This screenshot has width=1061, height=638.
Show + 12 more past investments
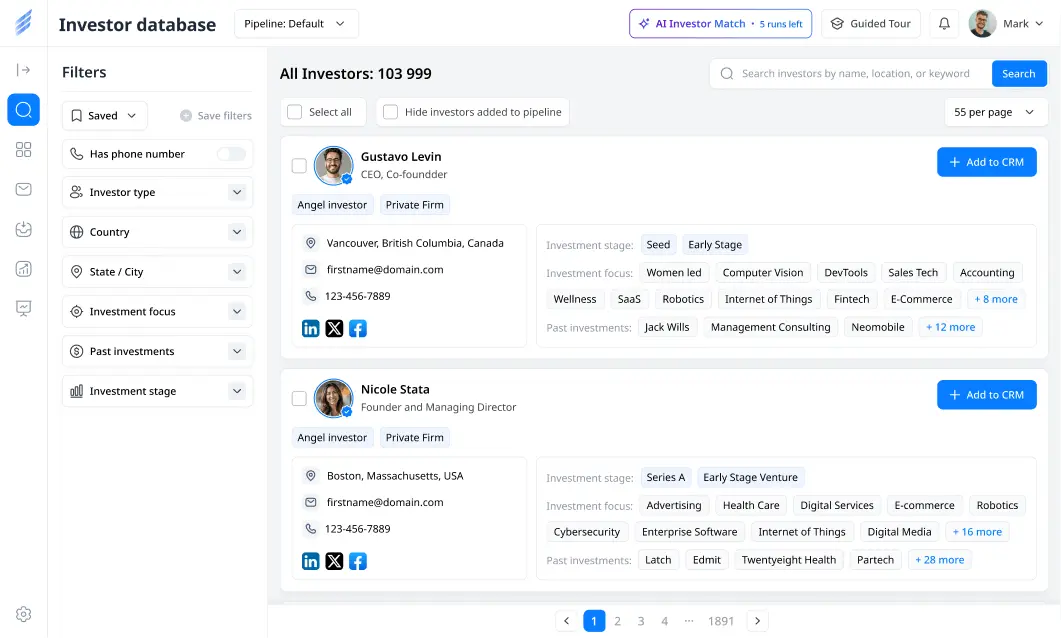coord(951,327)
